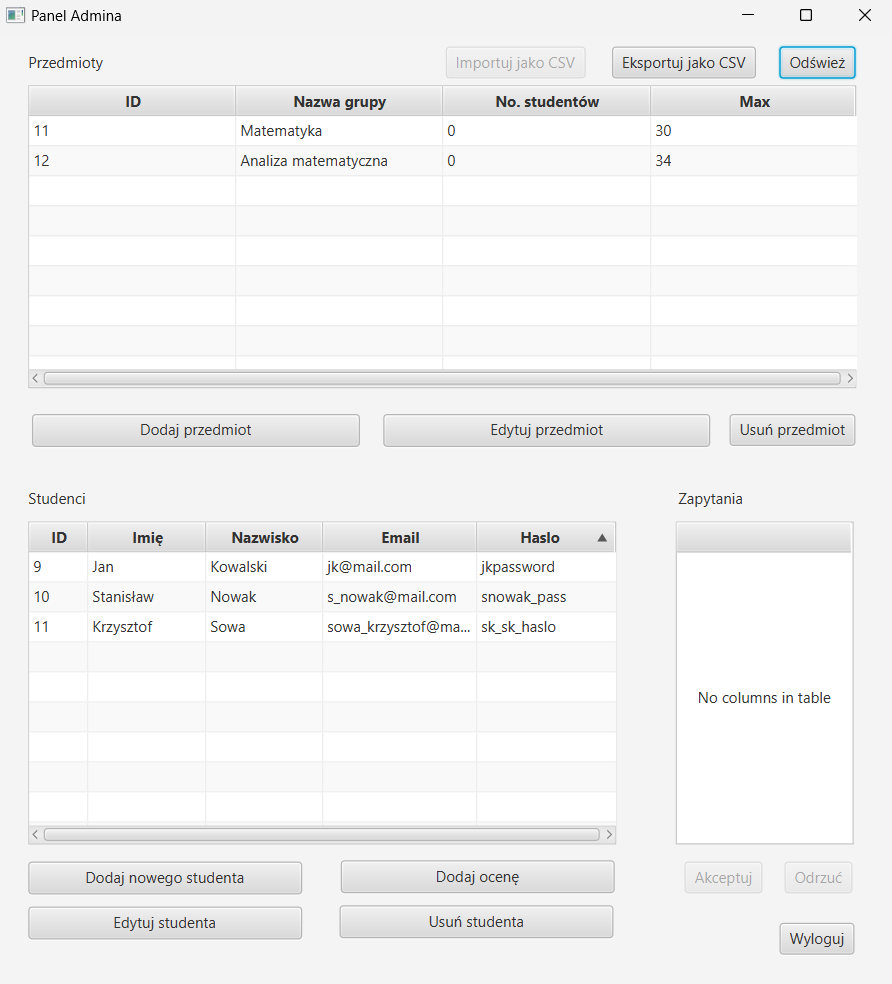Image resolution: width=892 pixels, height=984 pixels.
Task: Minimize the Panel Admina window
Action: (748, 15)
